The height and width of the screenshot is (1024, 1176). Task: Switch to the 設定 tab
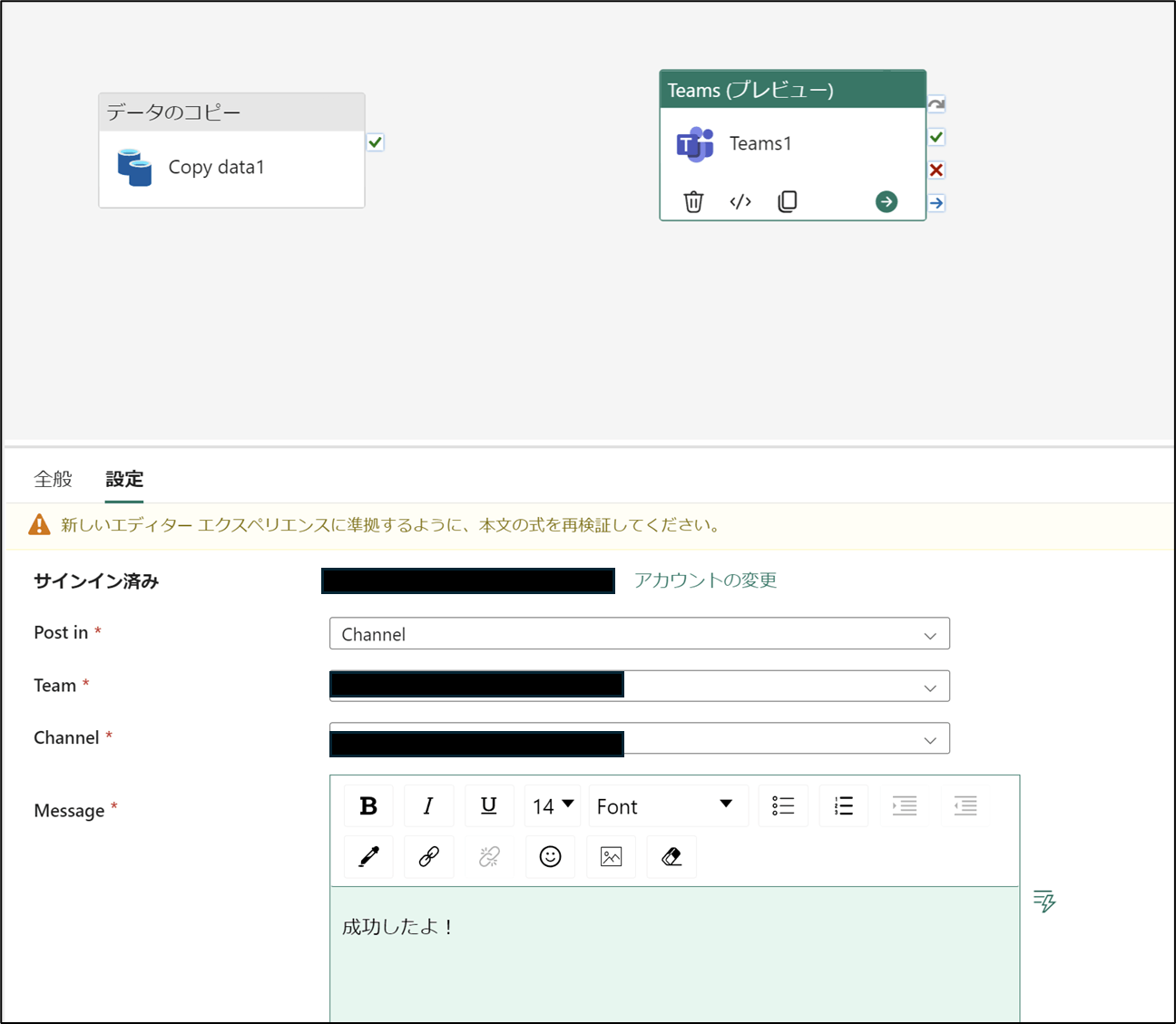[x=124, y=479]
